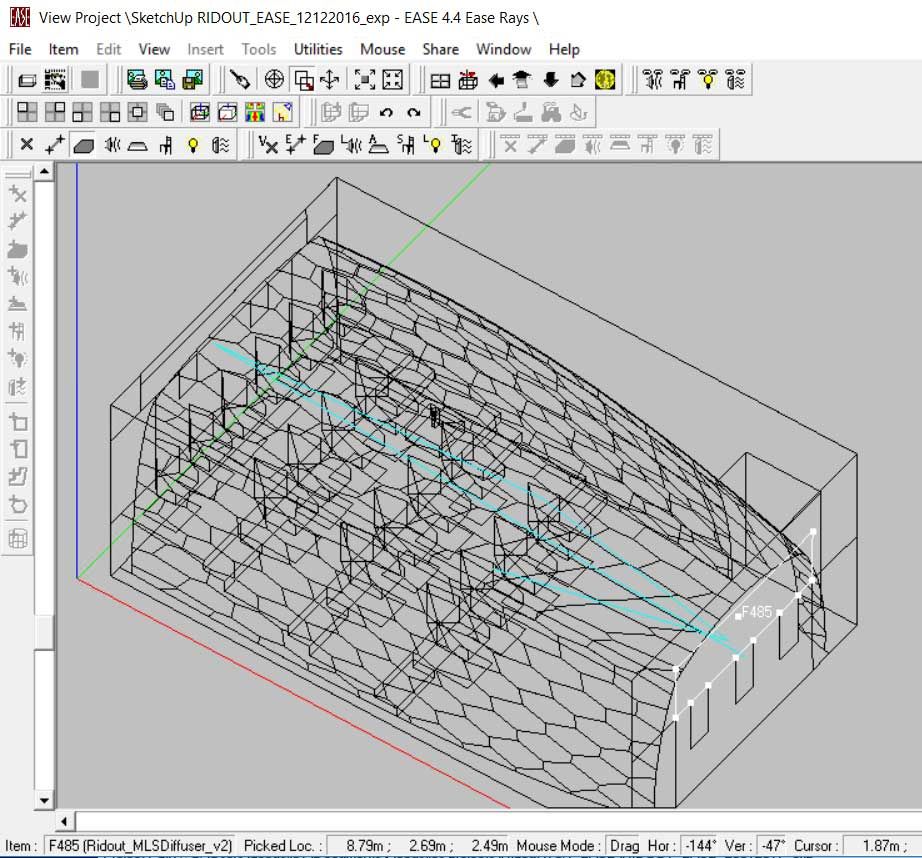Screen dimensions: 922x858
Task: Click the red-arrow boxed room icon
Action: [467, 79]
